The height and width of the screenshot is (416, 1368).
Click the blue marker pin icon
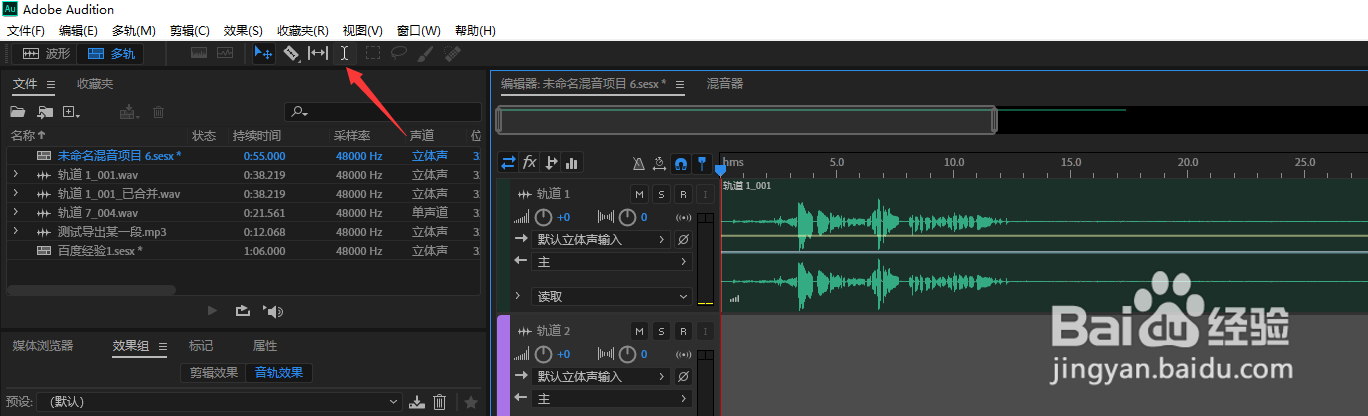702,163
